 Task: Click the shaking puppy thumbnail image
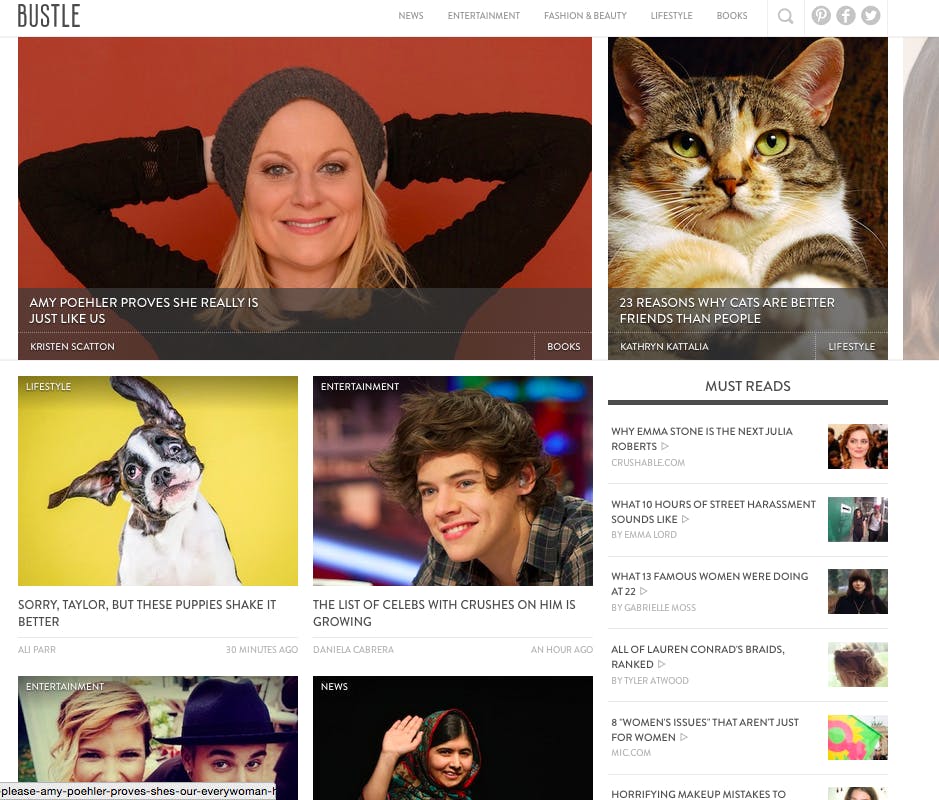click(158, 481)
